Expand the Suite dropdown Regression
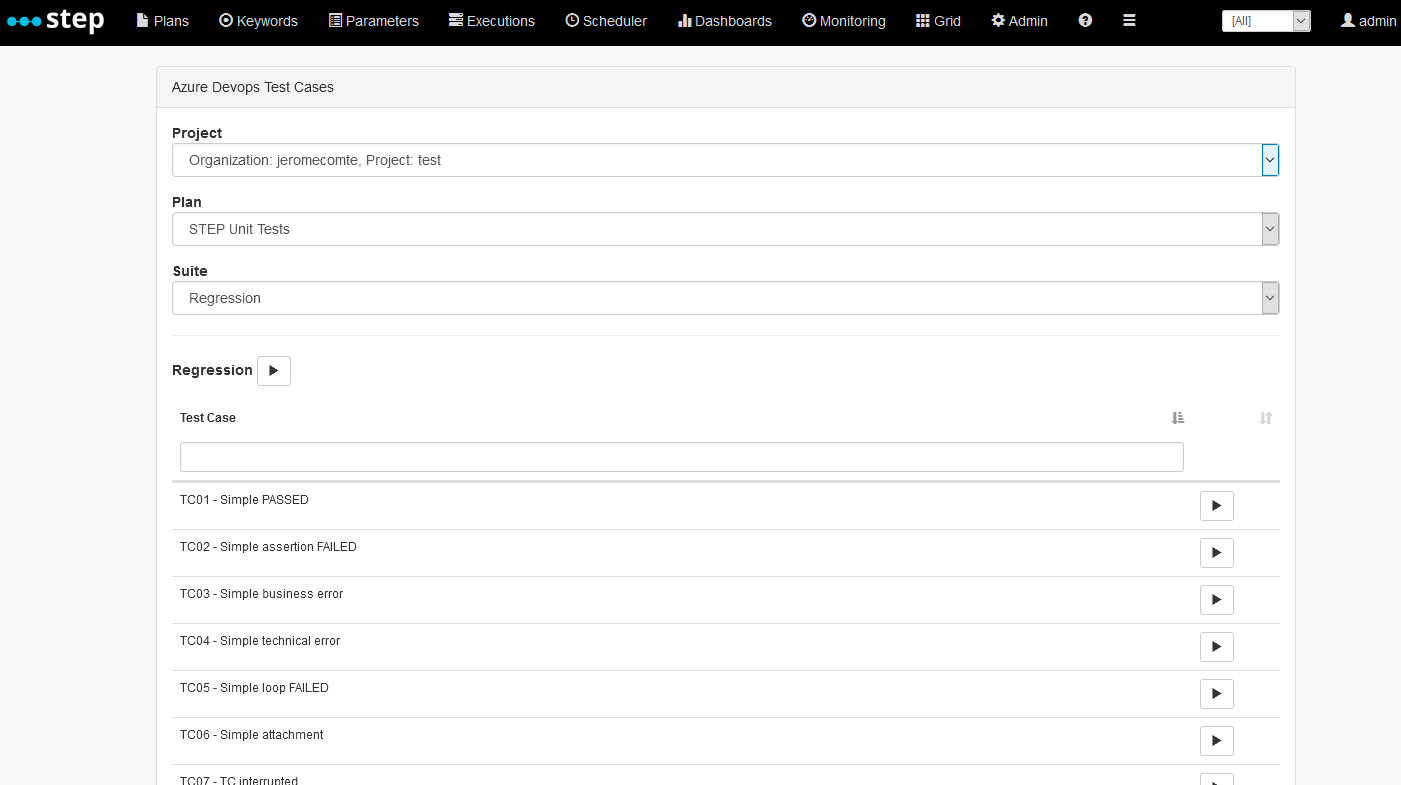1401x785 pixels. pyautogui.click(x=726, y=298)
